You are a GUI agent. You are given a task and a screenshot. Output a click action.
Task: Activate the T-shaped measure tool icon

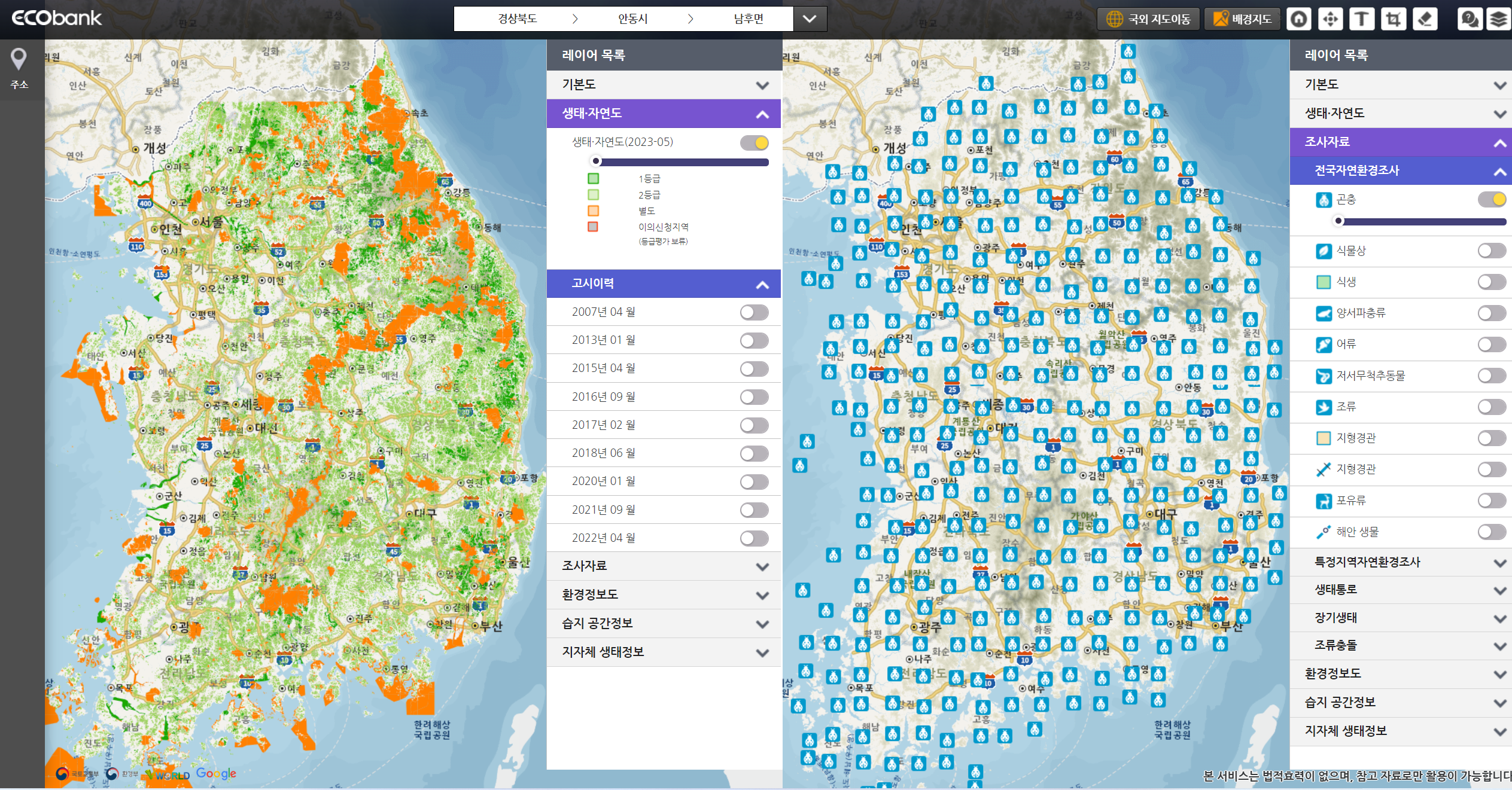pyautogui.click(x=1362, y=19)
